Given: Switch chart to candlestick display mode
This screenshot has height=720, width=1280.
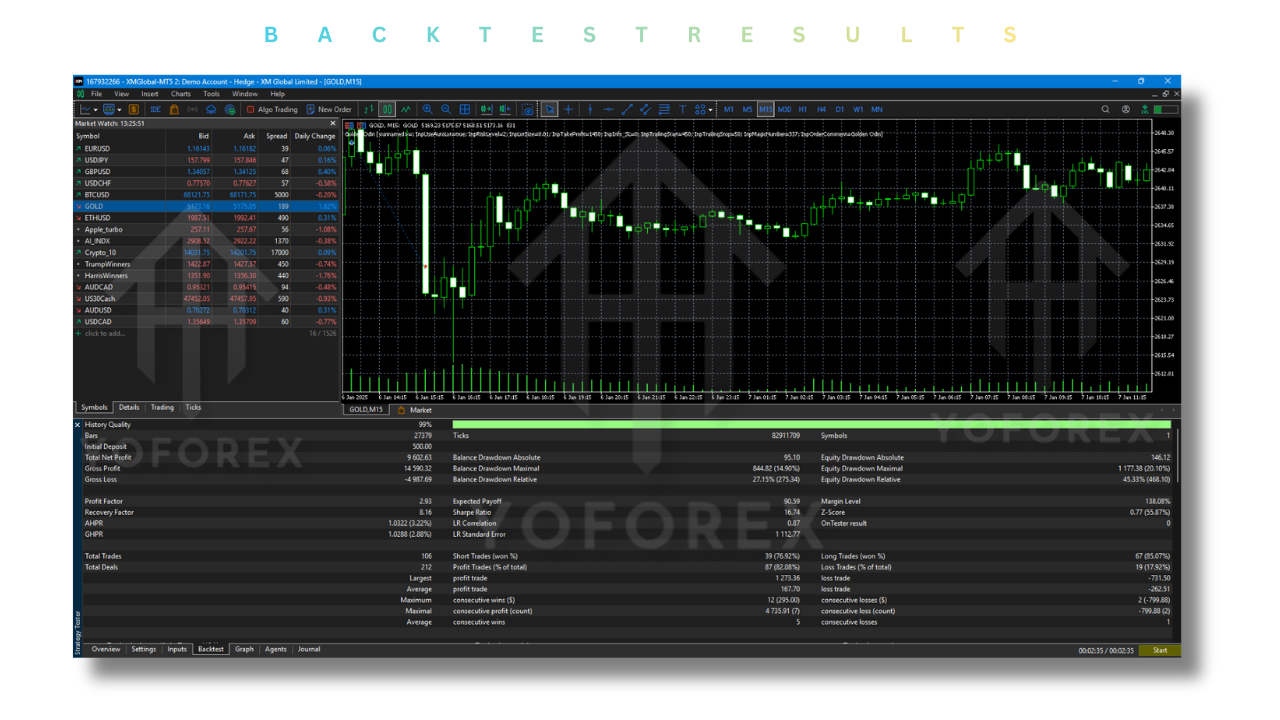Looking at the screenshot, I should tap(387, 109).
